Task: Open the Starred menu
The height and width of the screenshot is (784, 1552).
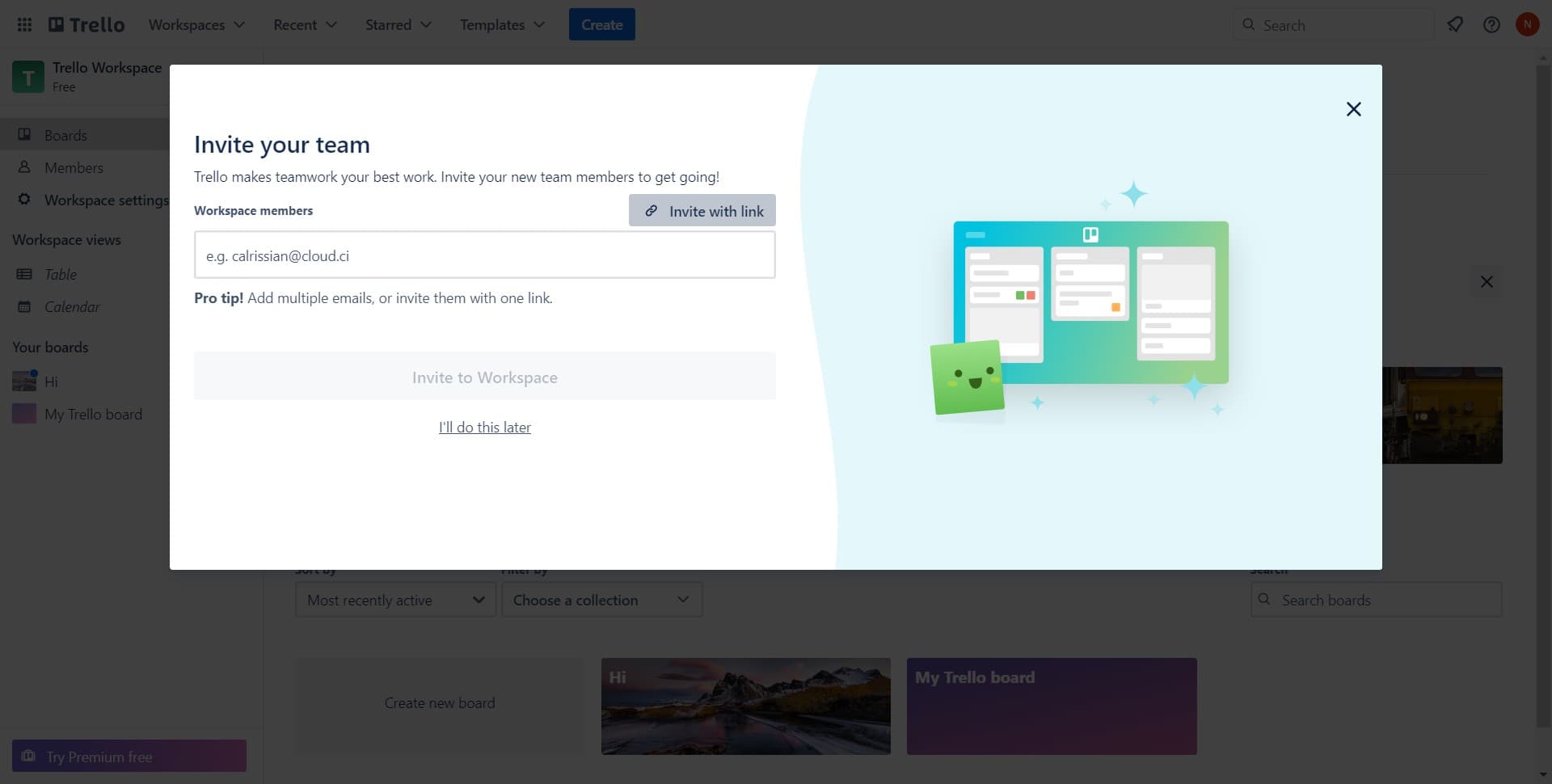Action: click(398, 24)
